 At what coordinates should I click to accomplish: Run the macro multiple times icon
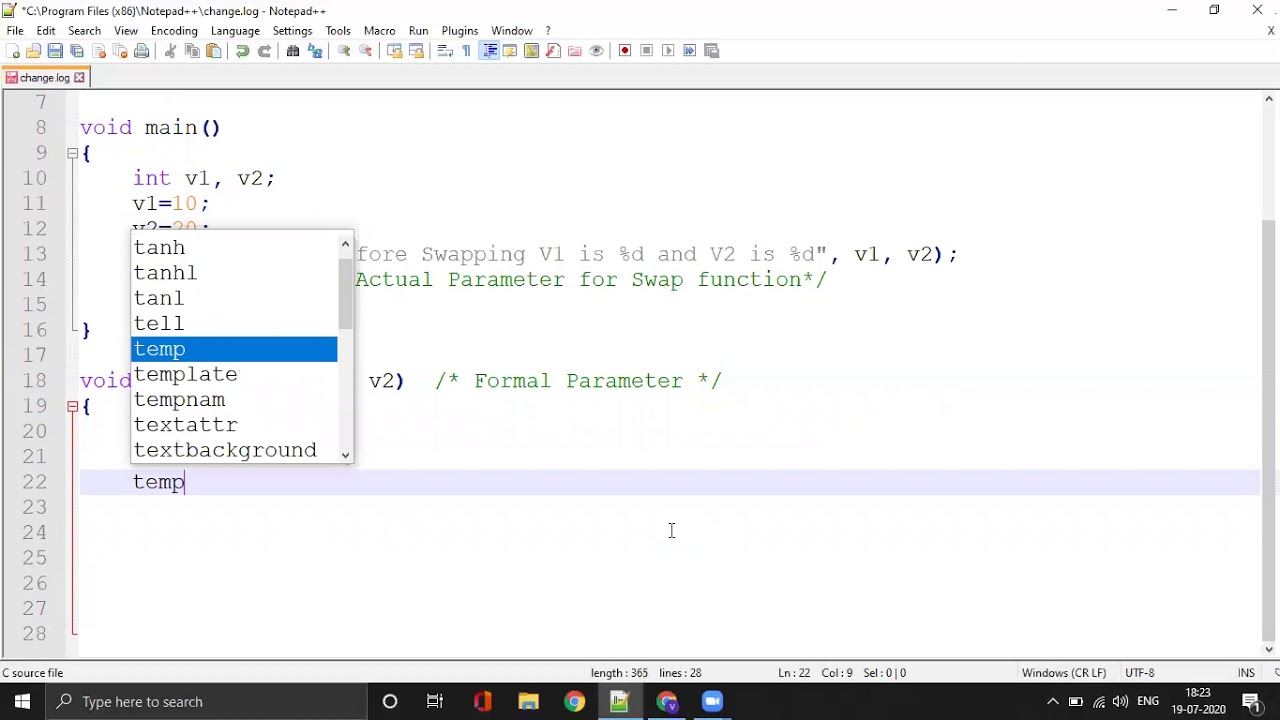click(690, 51)
